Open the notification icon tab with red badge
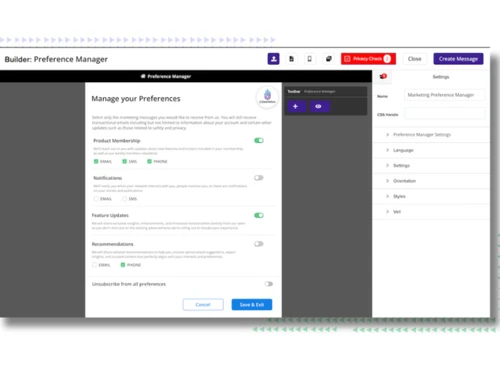This screenshot has width=500, height=375. [x=383, y=77]
